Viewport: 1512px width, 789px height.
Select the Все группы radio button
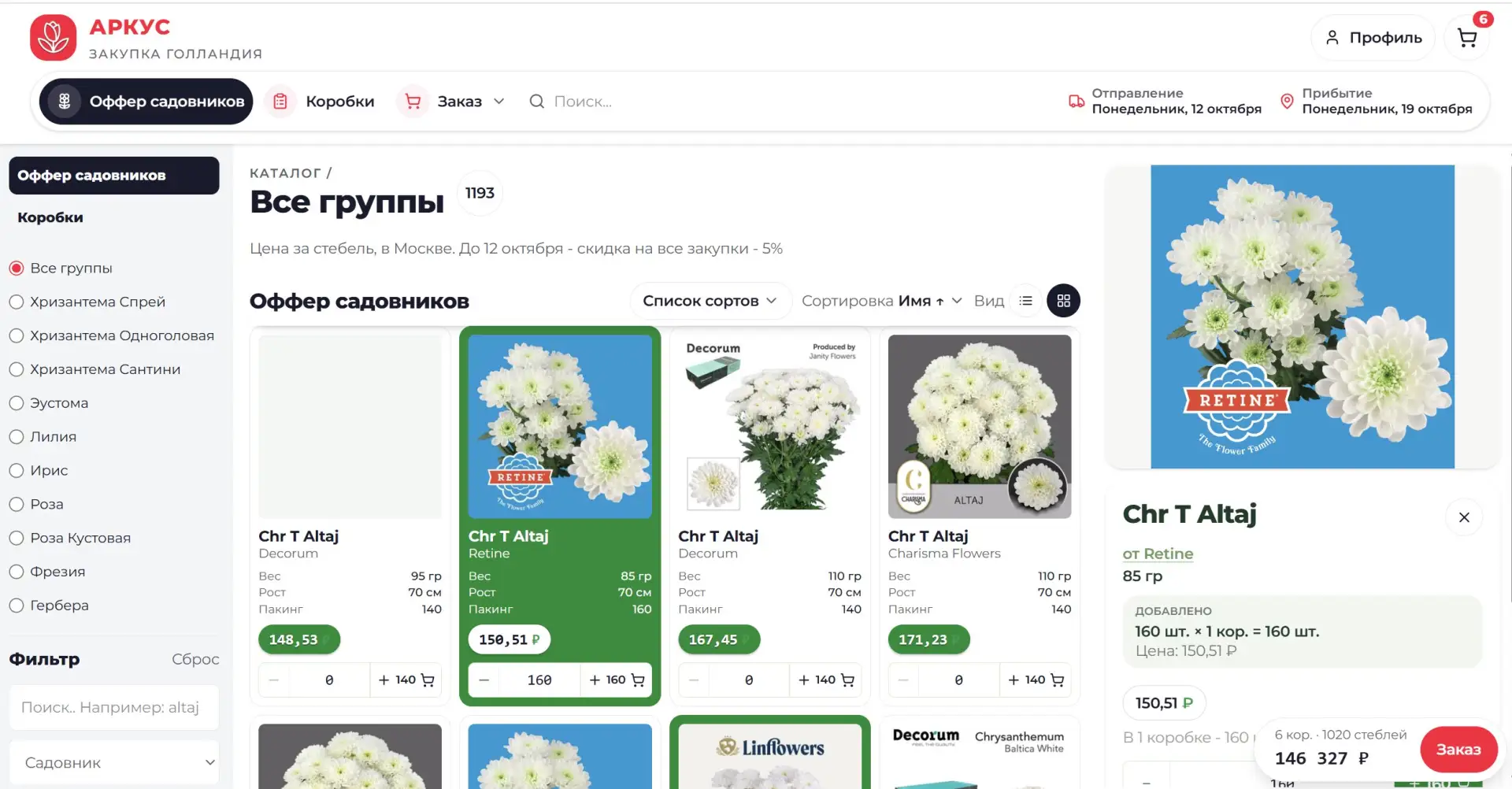(x=17, y=269)
